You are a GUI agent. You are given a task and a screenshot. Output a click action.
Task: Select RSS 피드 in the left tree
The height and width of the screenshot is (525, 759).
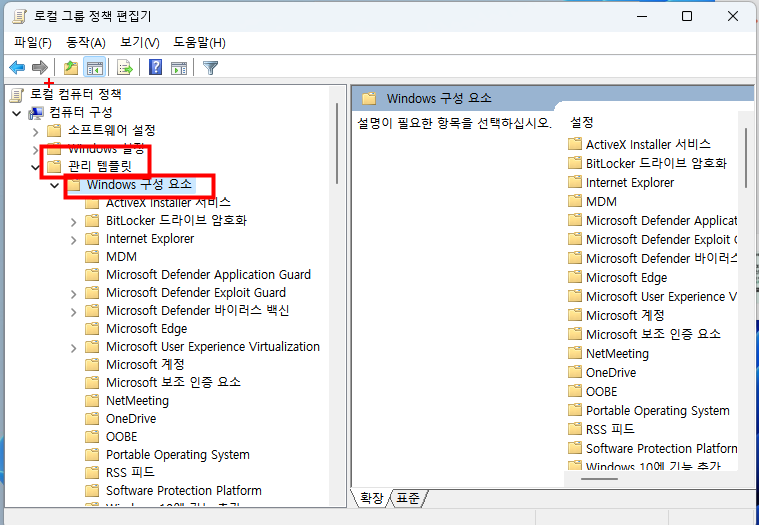point(130,473)
